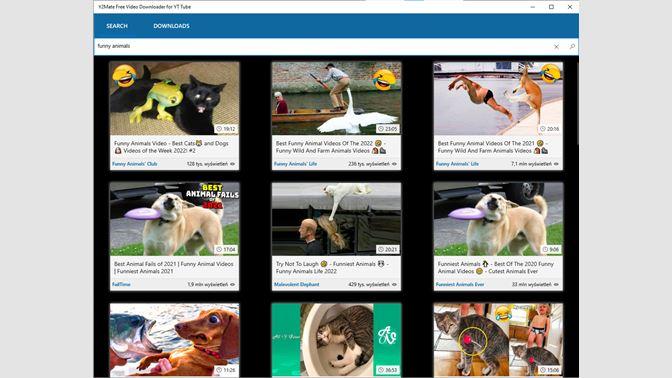The height and width of the screenshot is (378, 672).
Task: Click the 15:06 duration clock badge
Action: tap(549, 370)
